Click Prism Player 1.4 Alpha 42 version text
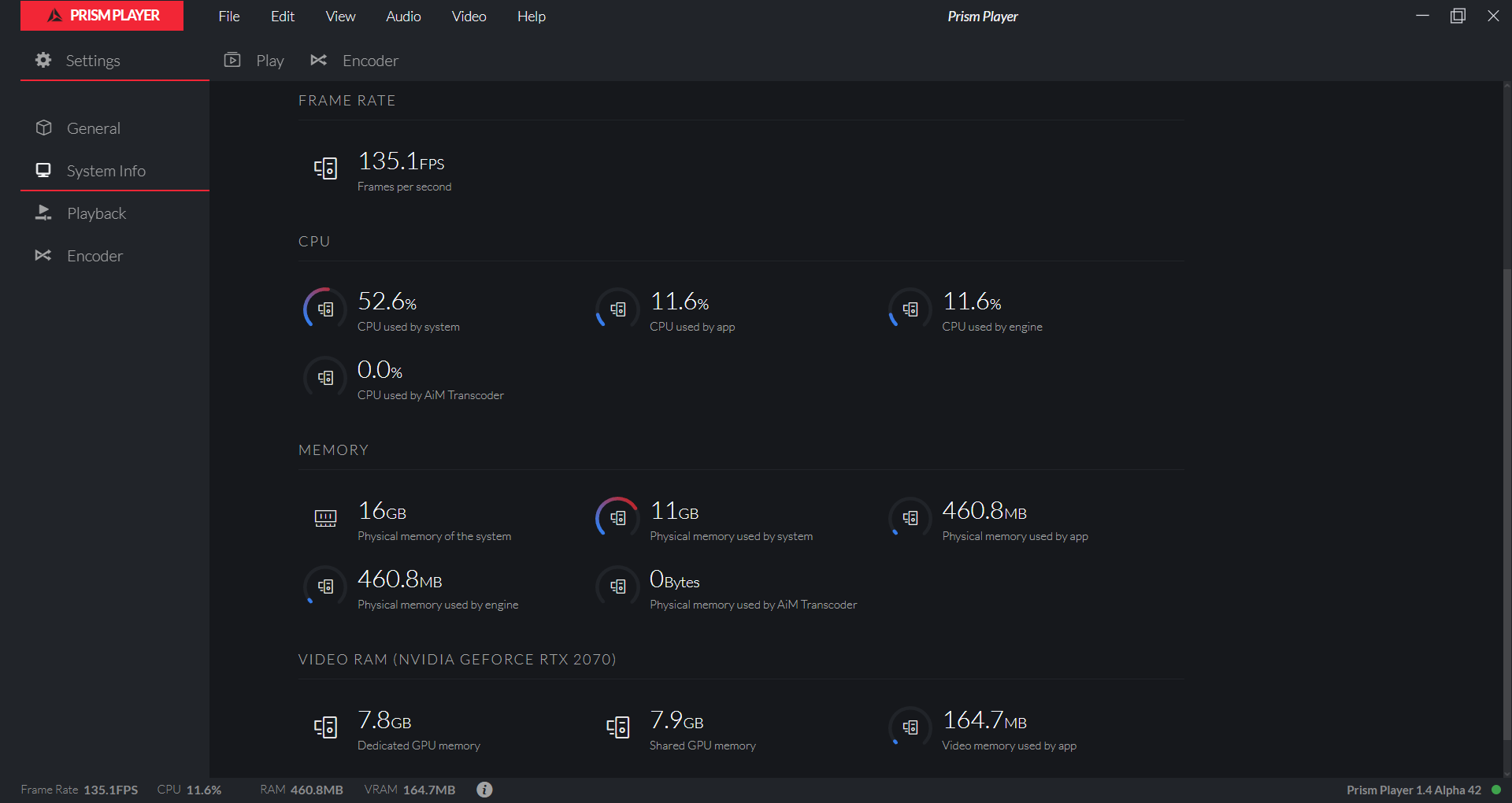 pos(1414,790)
